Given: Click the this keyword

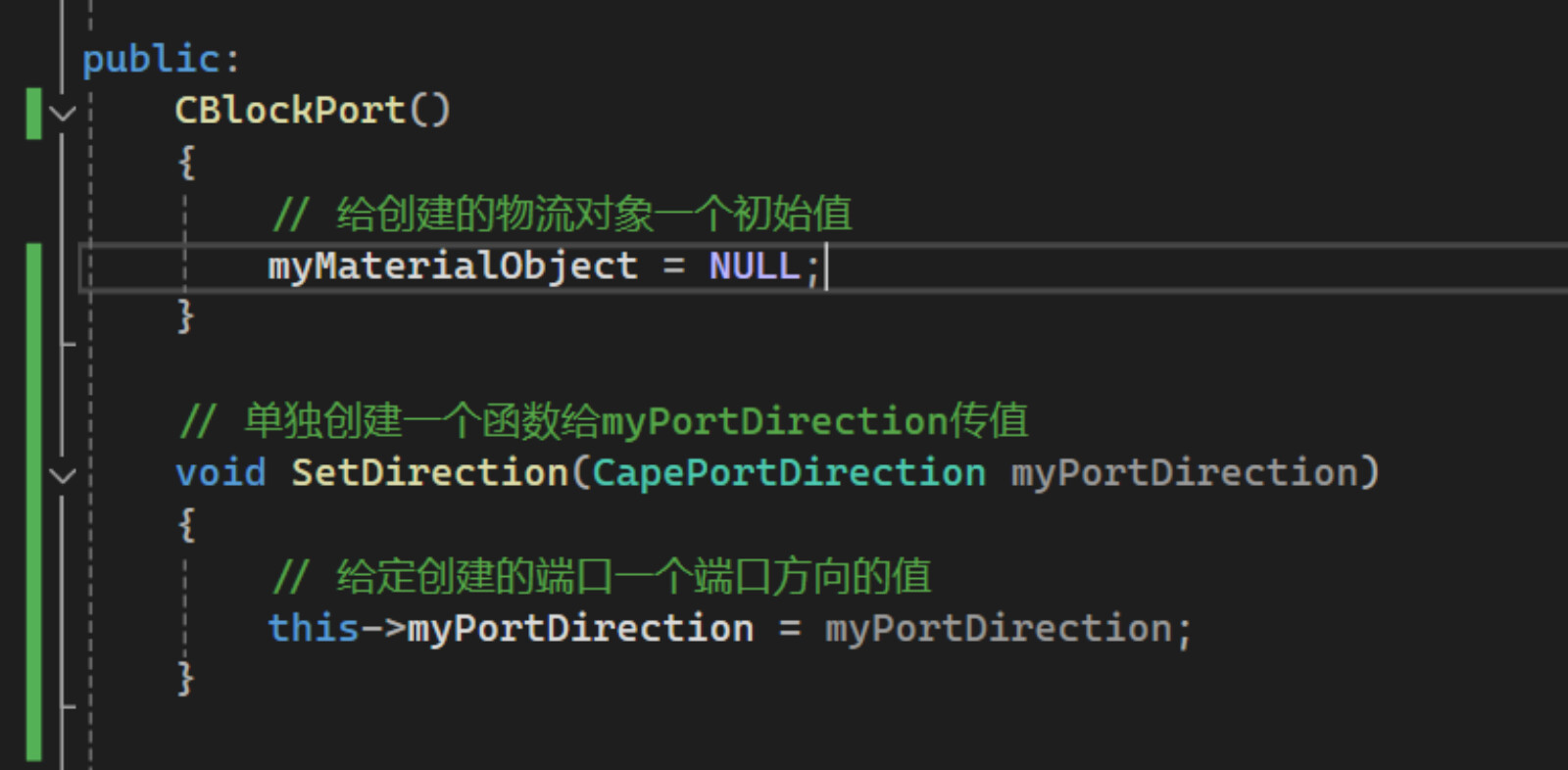Looking at the screenshot, I should pos(314,628).
